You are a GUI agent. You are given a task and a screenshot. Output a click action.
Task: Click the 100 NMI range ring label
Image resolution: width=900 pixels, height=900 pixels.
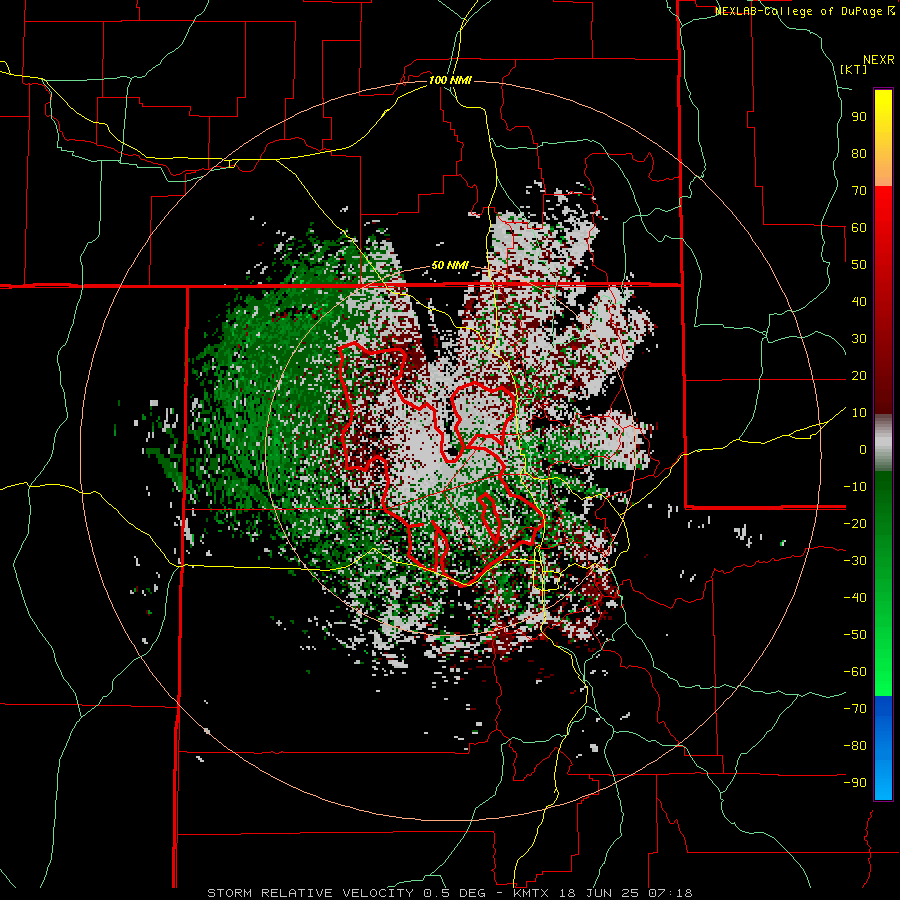point(450,80)
